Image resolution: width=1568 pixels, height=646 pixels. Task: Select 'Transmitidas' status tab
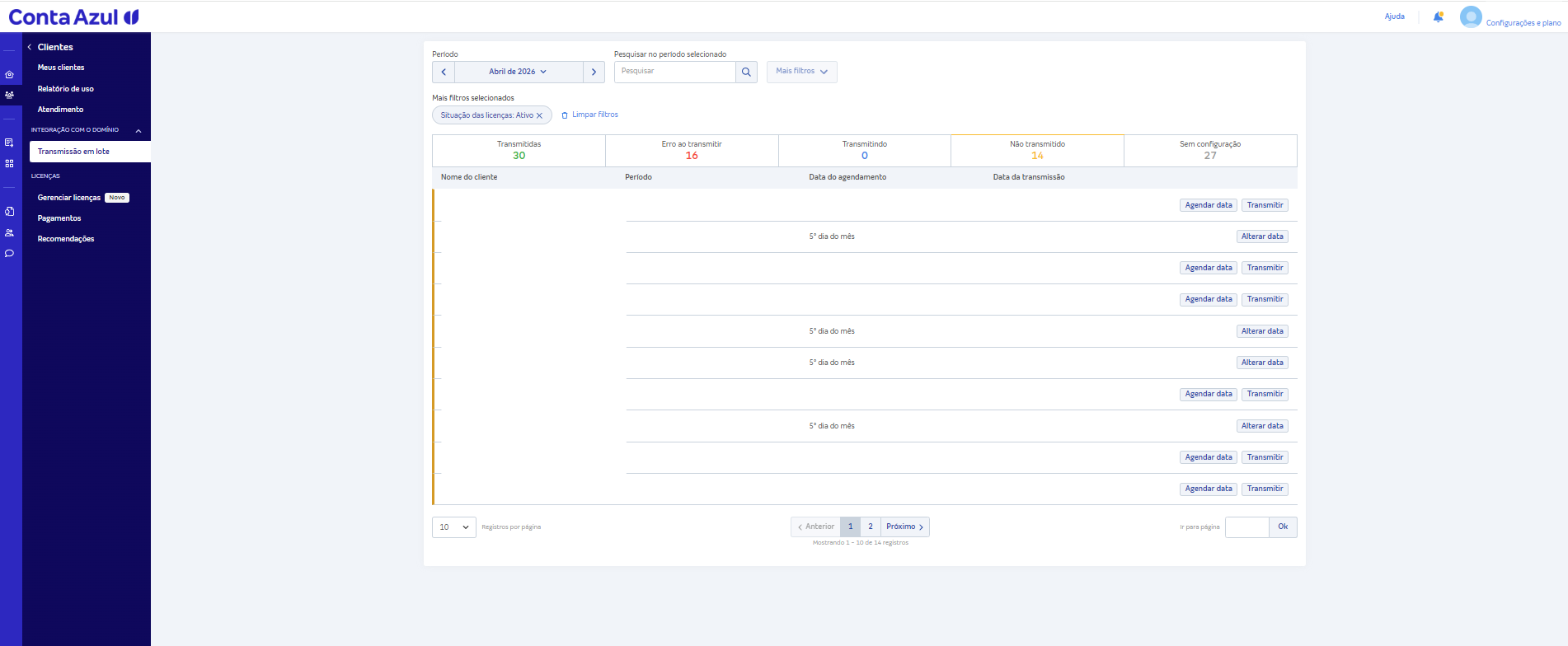(519, 151)
